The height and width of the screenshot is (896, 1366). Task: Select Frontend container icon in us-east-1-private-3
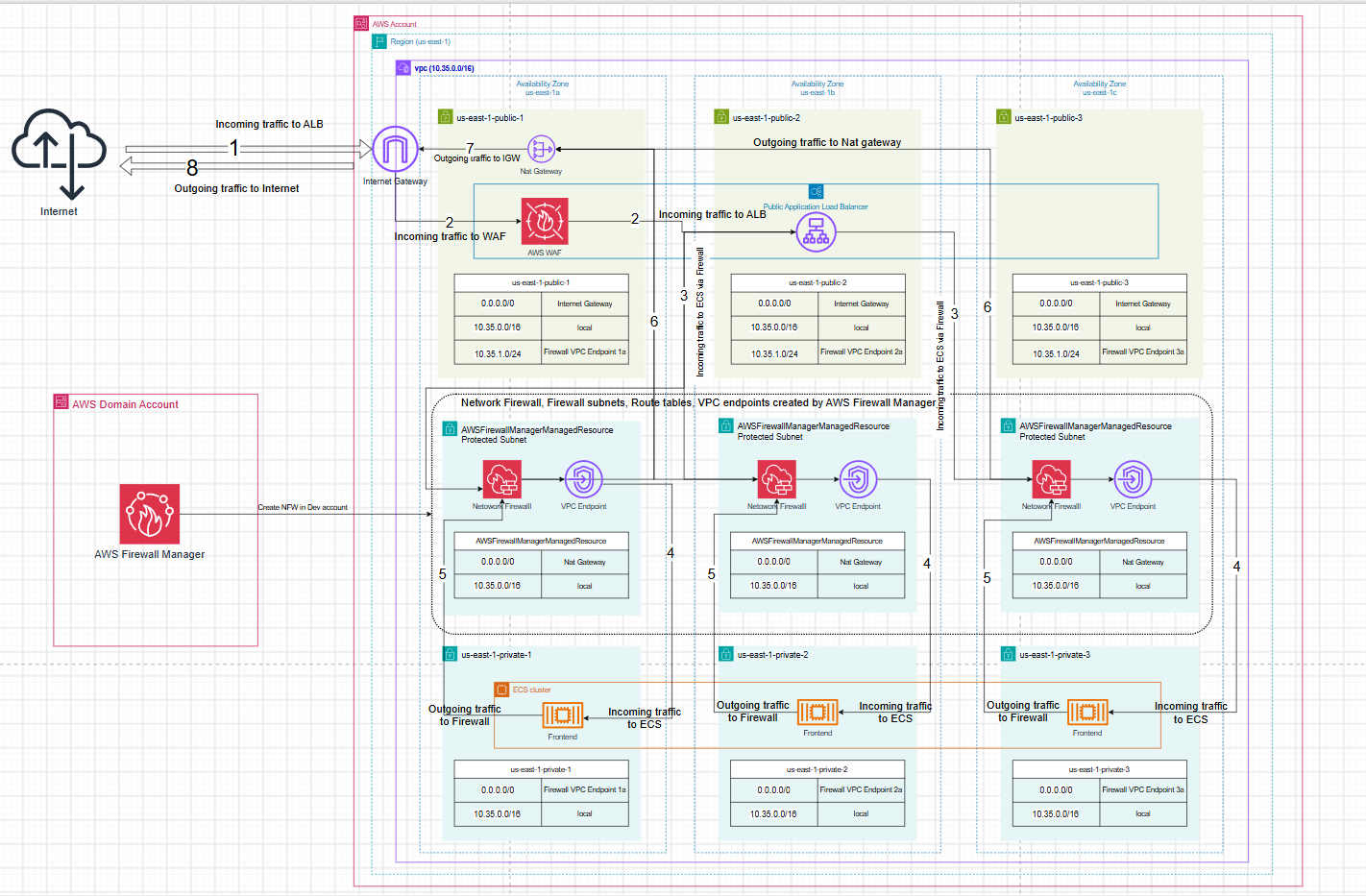(1087, 712)
